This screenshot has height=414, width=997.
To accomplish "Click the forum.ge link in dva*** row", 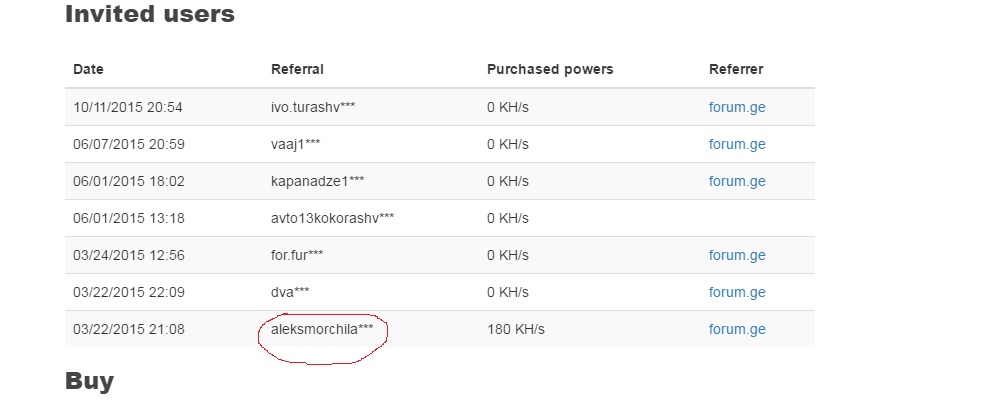I will (x=737, y=292).
